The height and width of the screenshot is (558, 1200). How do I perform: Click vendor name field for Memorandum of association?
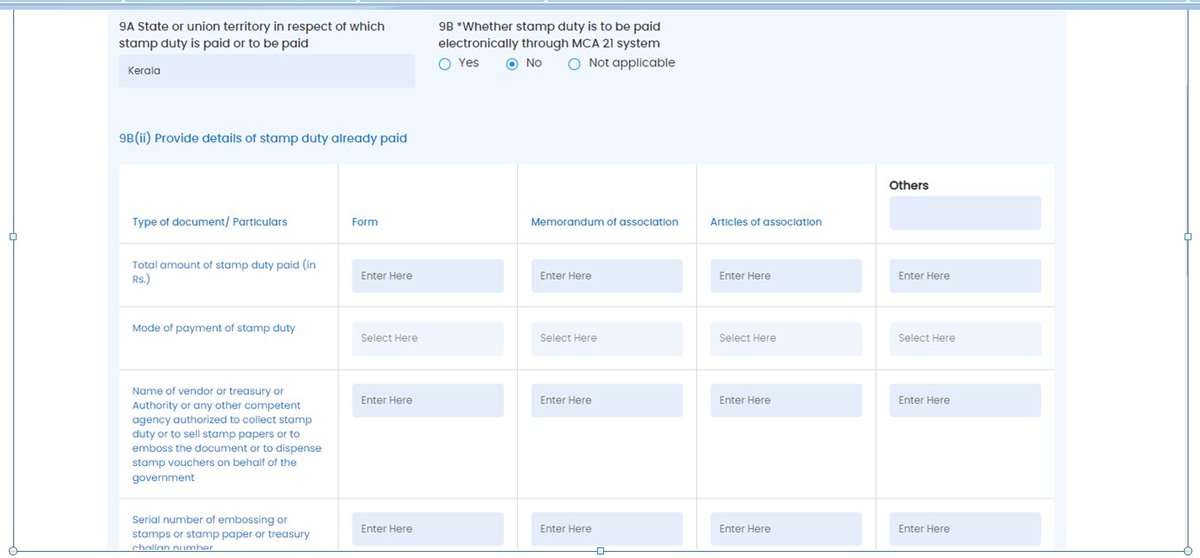pyautogui.click(x=607, y=400)
